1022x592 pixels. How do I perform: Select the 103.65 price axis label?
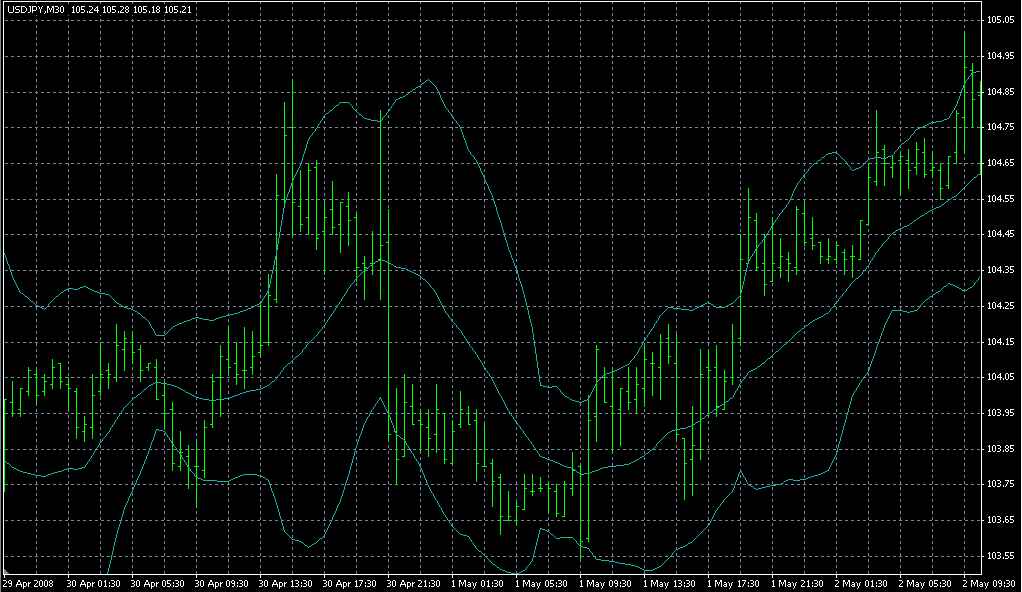tap(1000, 520)
